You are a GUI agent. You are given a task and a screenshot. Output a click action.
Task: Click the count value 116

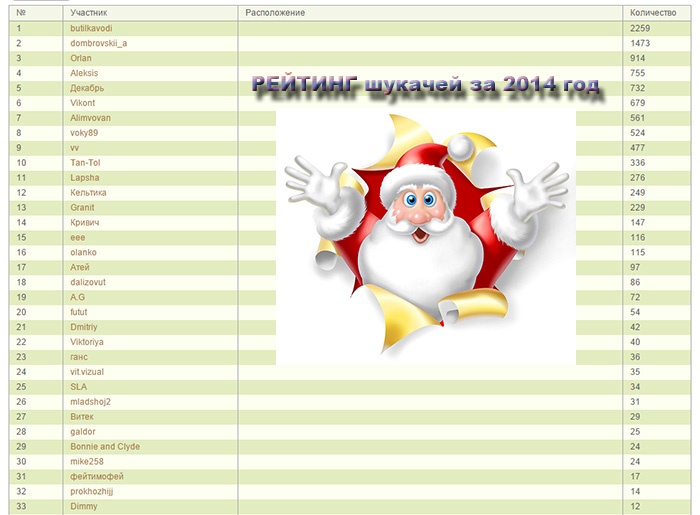point(638,237)
